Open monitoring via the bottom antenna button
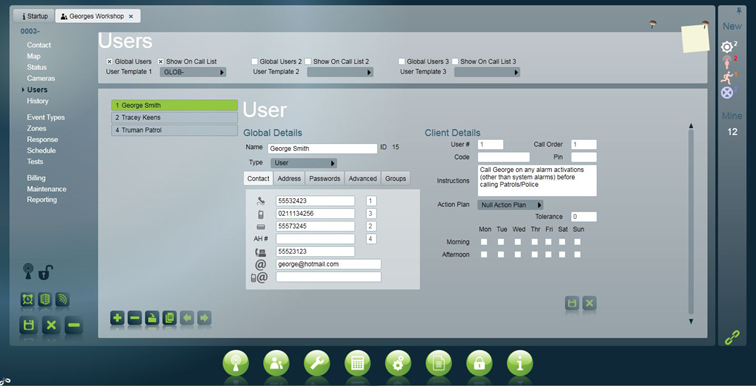 point(236,363)
